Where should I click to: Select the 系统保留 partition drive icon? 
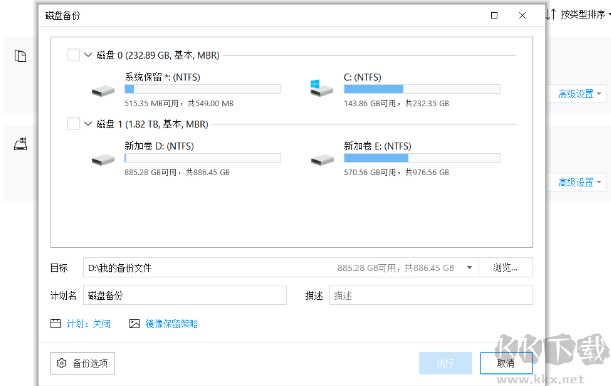(x=103, y=91)
